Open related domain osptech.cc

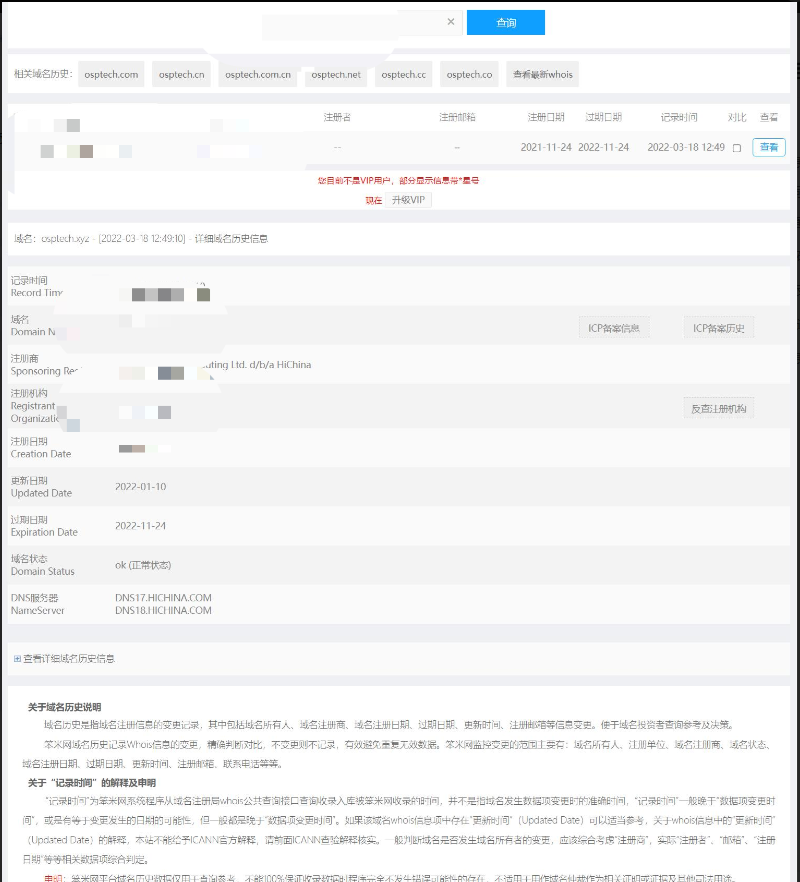click(x=403, y=74)
